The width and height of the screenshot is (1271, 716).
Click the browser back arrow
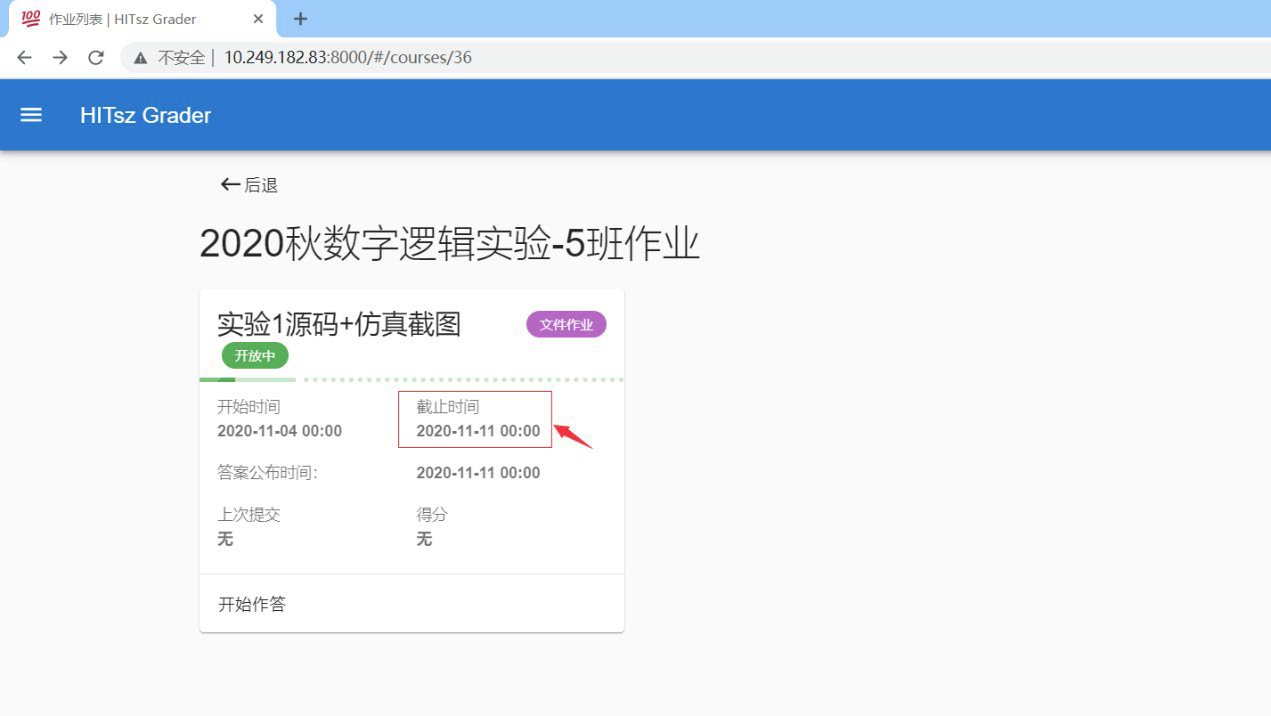point(24,57)
